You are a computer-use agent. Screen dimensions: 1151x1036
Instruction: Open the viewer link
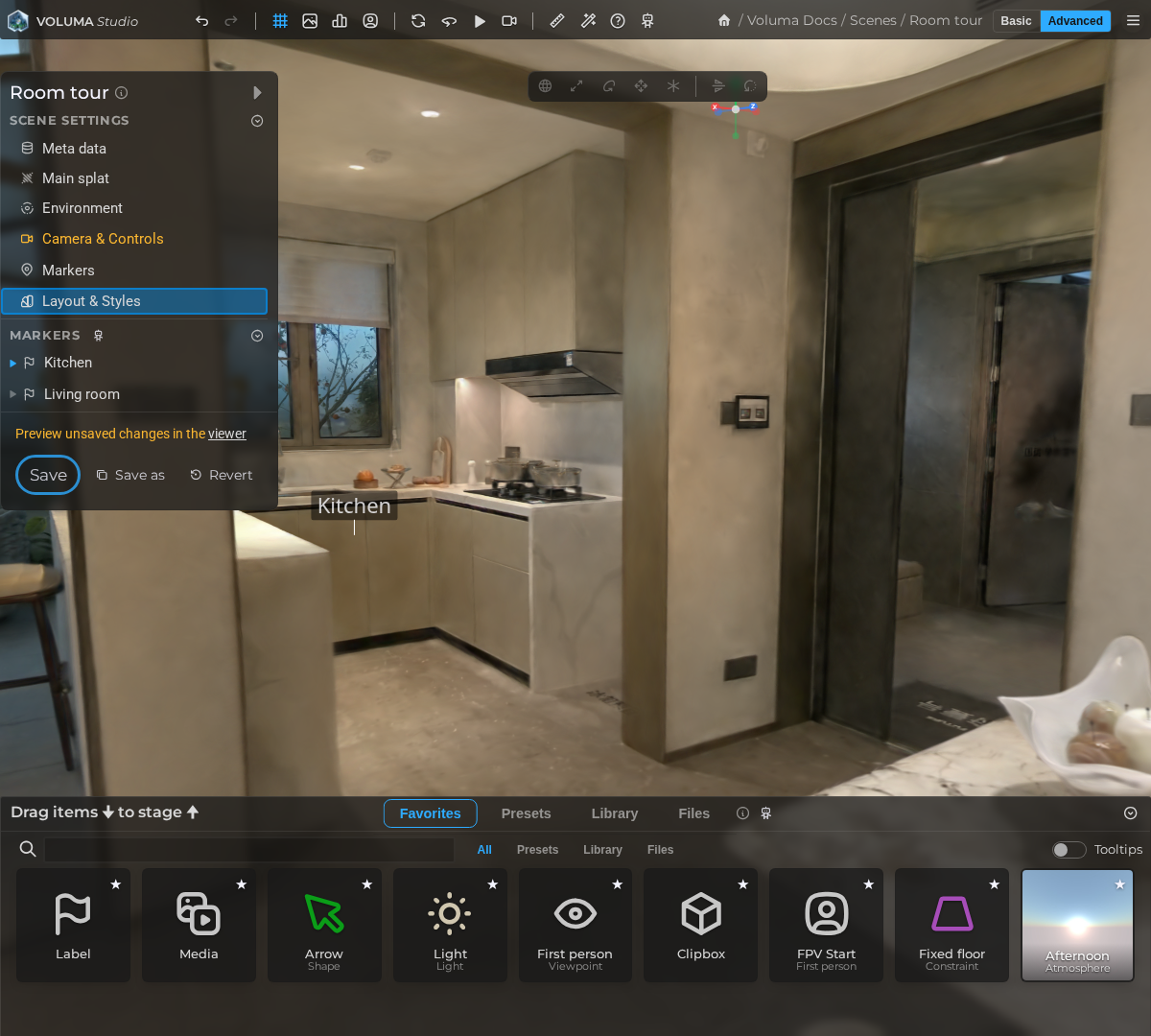(227, 434)
